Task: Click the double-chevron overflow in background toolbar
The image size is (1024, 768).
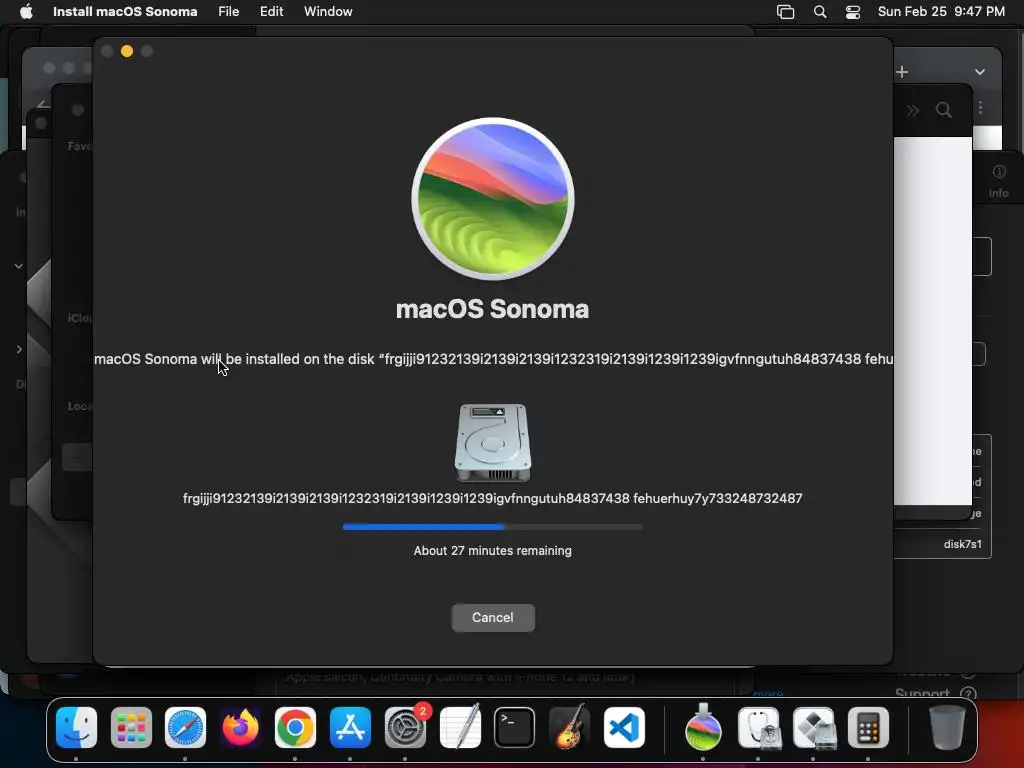Action: [912, 110]
